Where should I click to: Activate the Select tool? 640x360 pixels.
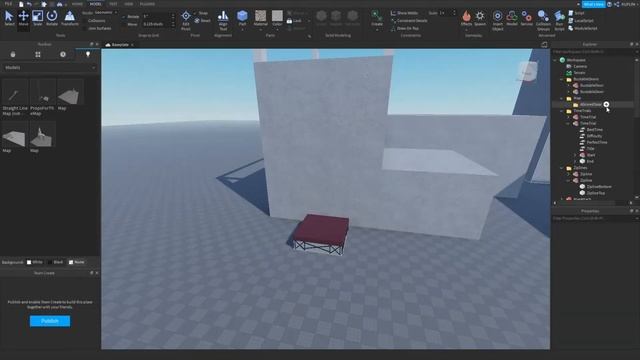coord(9,18)
